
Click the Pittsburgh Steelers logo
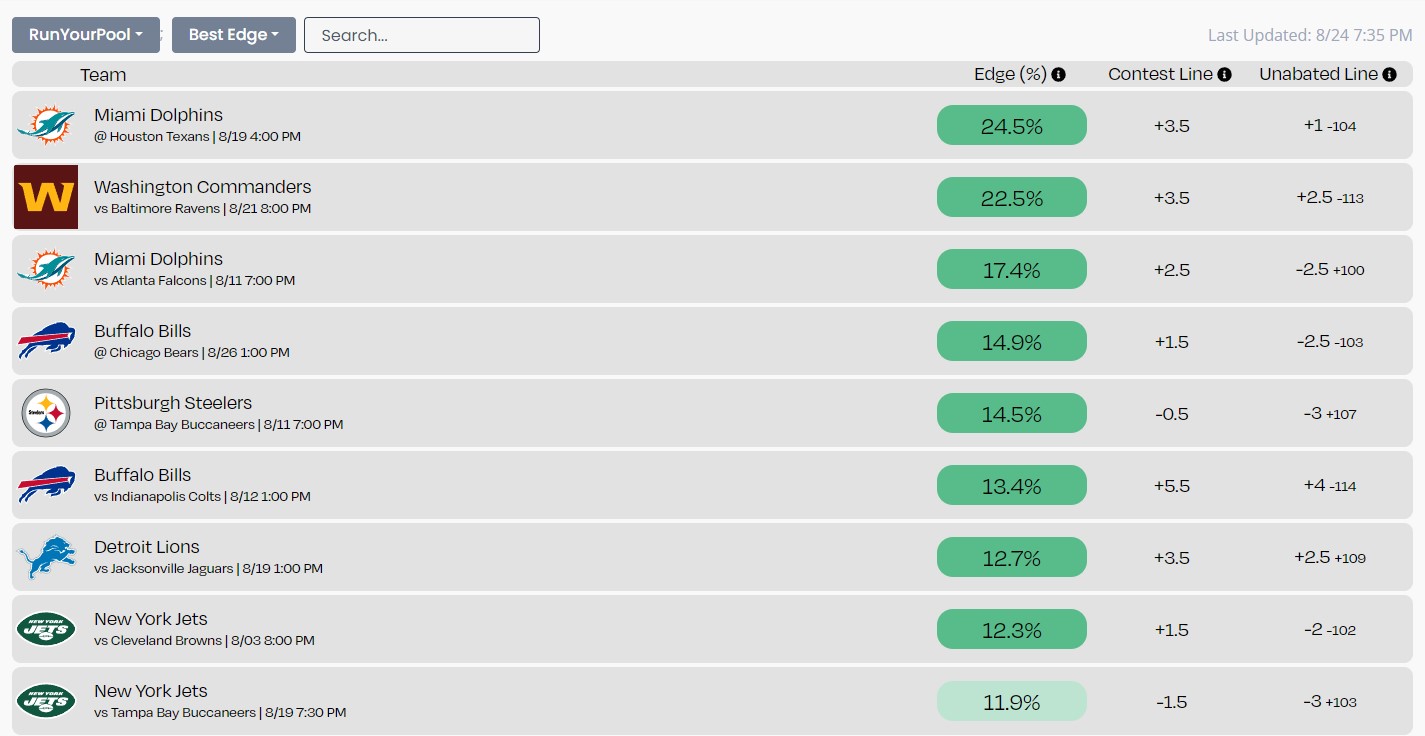[46, 413]
